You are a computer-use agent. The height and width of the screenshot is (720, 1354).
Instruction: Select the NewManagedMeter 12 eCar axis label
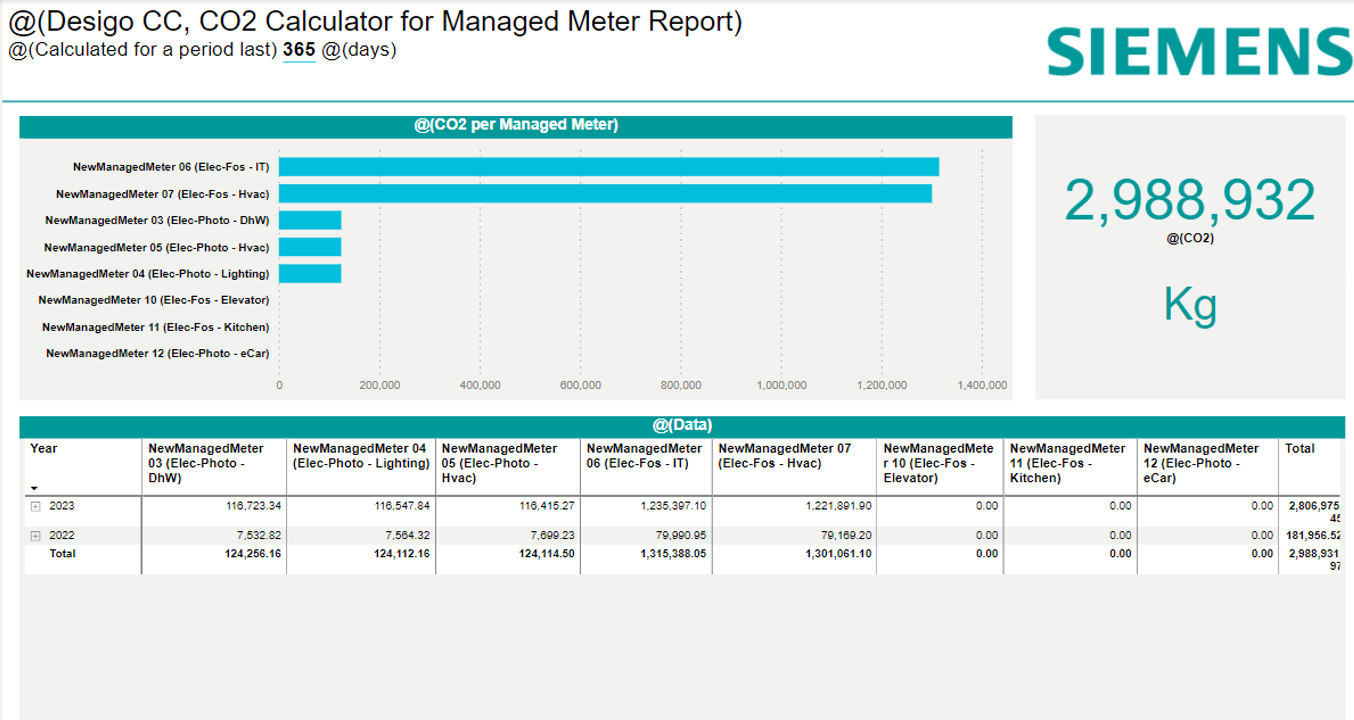coord(157,353)
